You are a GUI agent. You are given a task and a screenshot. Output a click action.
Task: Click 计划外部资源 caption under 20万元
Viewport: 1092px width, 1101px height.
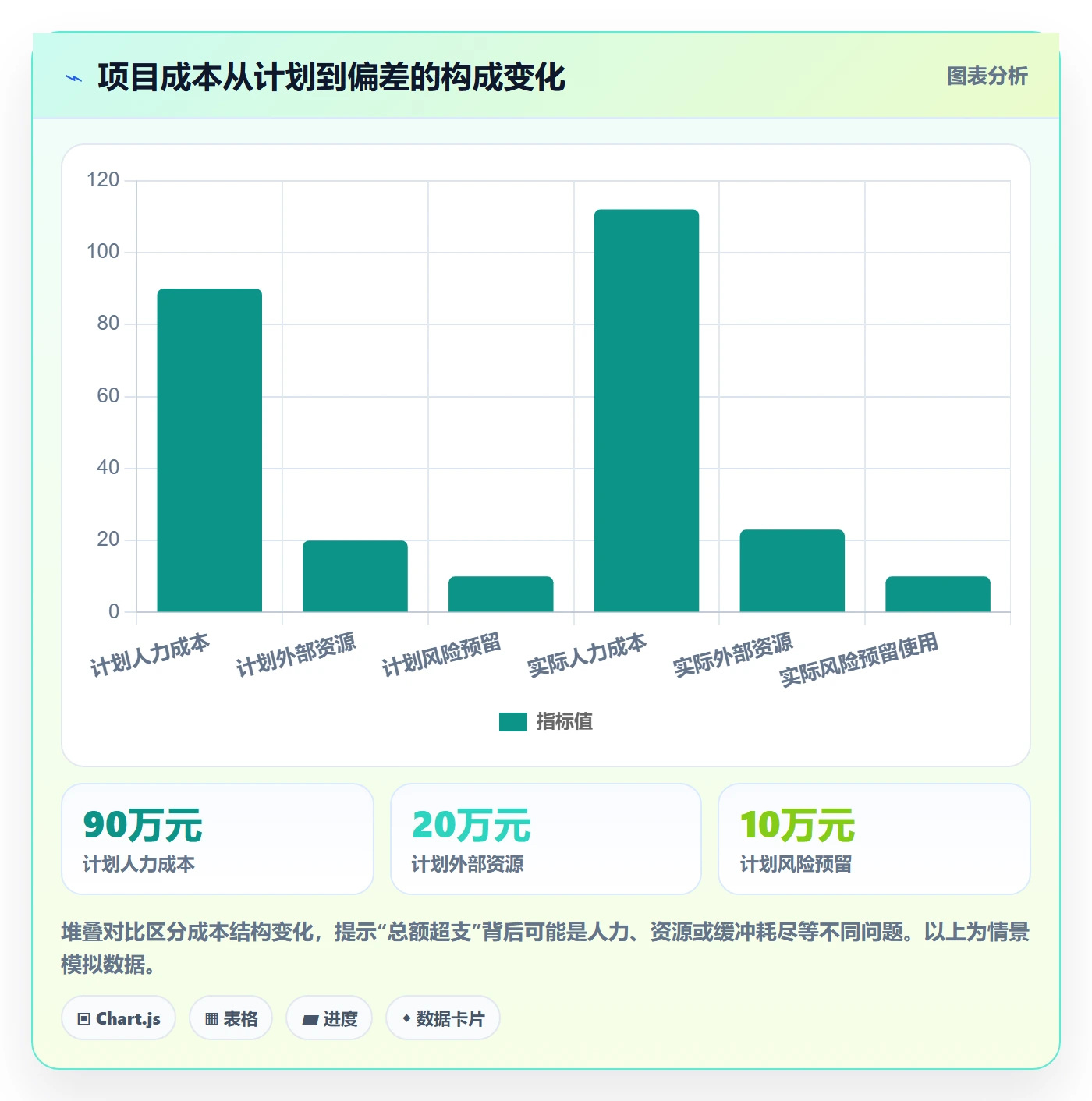point(467,864)
